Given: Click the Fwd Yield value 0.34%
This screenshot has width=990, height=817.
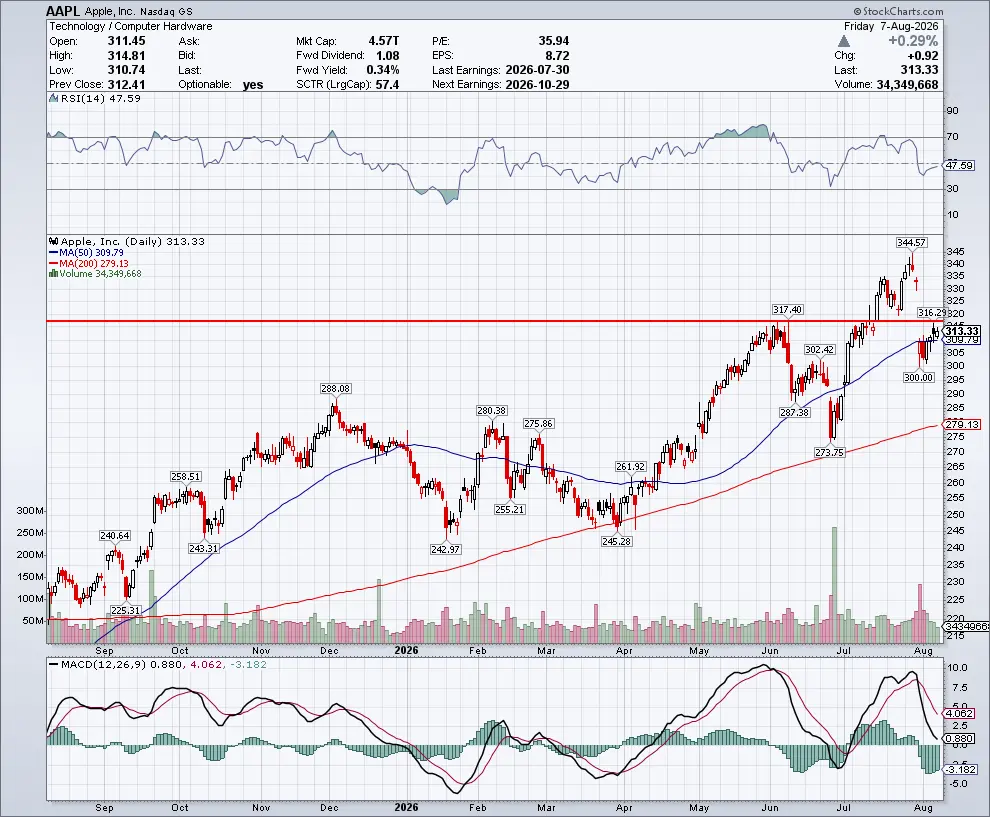Looking at the screenshot, I should [383, 70].
